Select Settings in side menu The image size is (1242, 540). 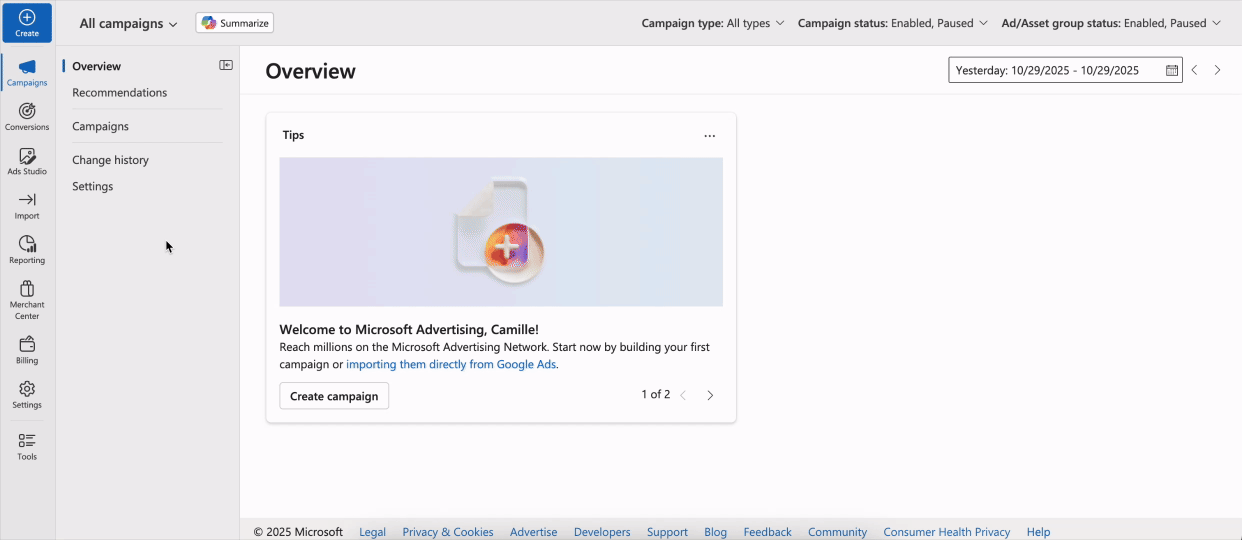click(x=93, y=186)
